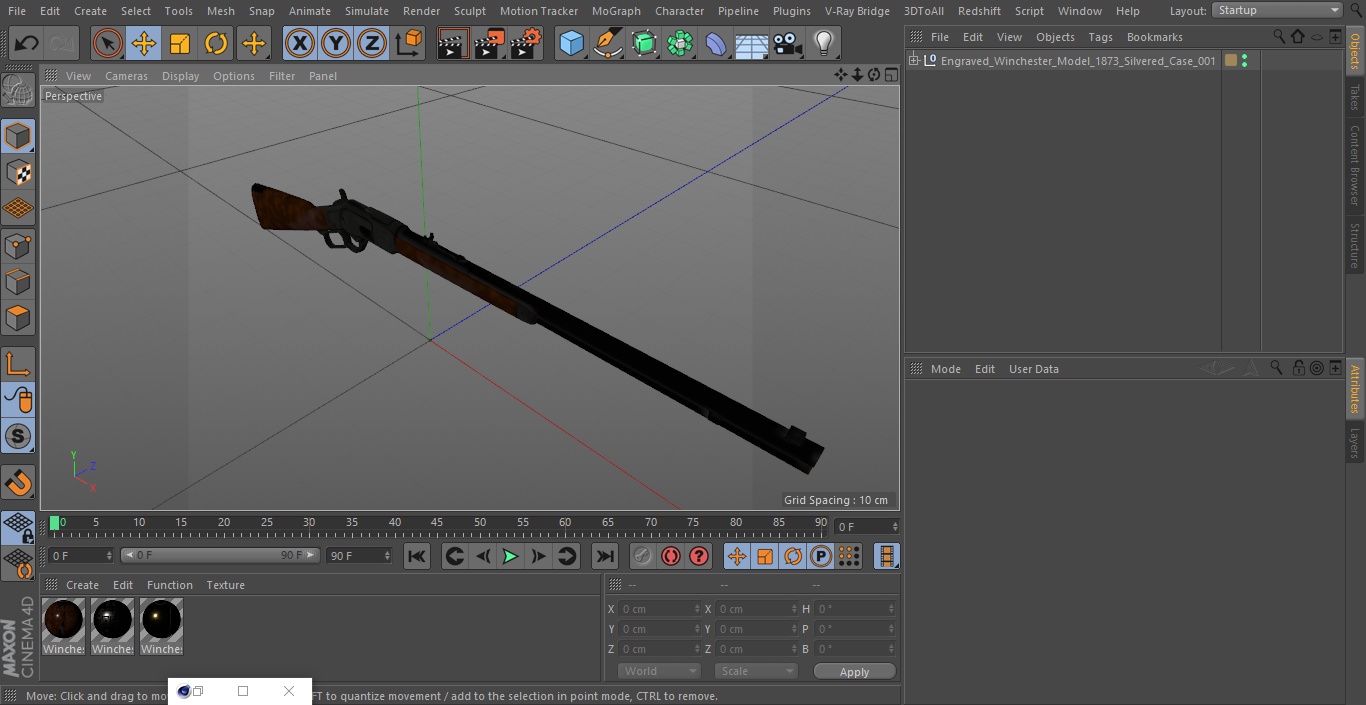Open material manager Create menu
Screen dimensions: 1366x705
coord(82,585)
